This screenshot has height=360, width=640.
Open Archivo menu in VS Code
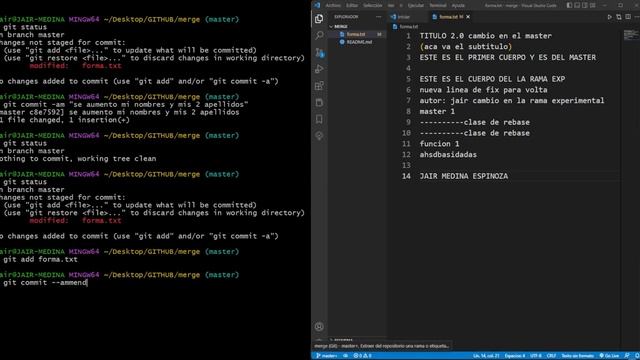[333, 5]
